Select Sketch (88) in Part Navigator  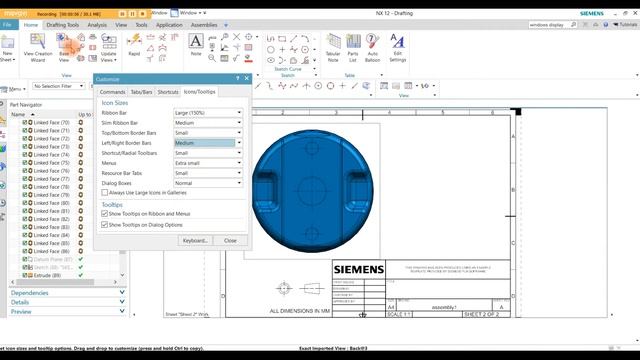click(x=53, y=267)
